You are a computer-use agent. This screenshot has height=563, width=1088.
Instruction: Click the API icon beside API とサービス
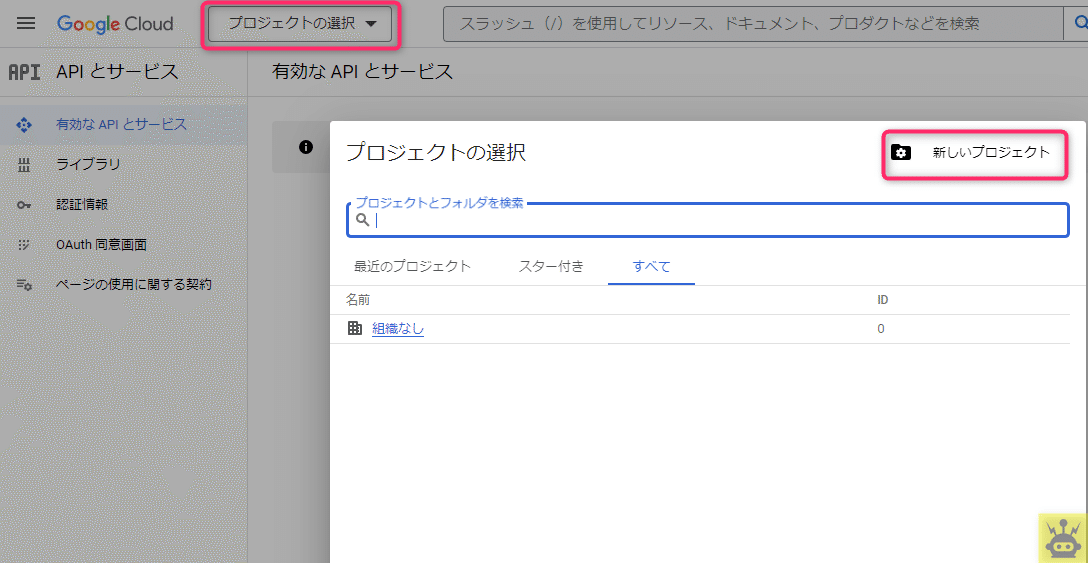pos(24,72)
